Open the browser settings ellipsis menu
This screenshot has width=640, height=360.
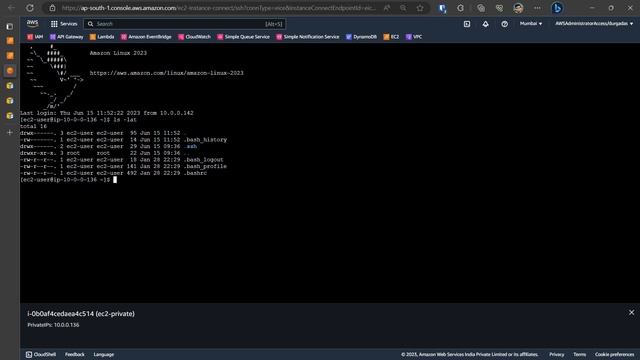click(x=537, y=8)
